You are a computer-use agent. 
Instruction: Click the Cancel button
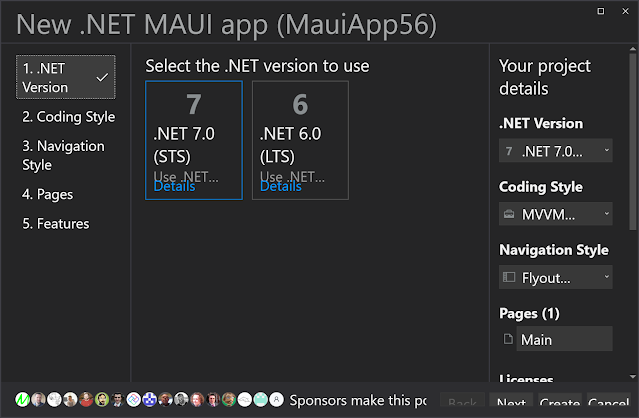tap(608, 400)
